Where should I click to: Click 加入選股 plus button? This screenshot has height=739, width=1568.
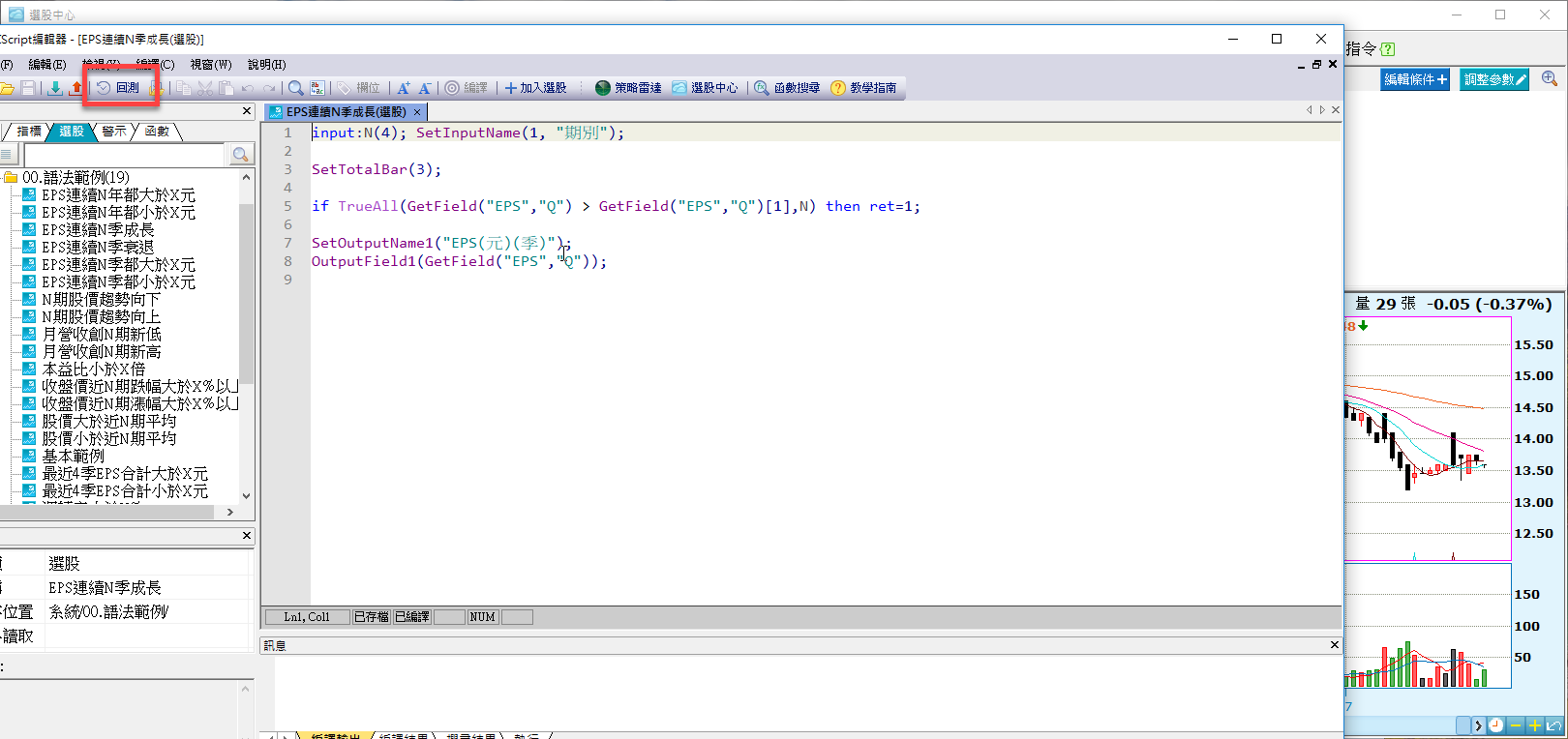click(535, 88)
